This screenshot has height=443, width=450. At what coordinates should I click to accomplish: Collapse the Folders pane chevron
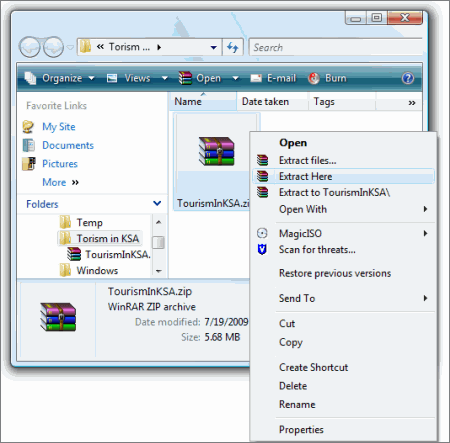point(157,203)
